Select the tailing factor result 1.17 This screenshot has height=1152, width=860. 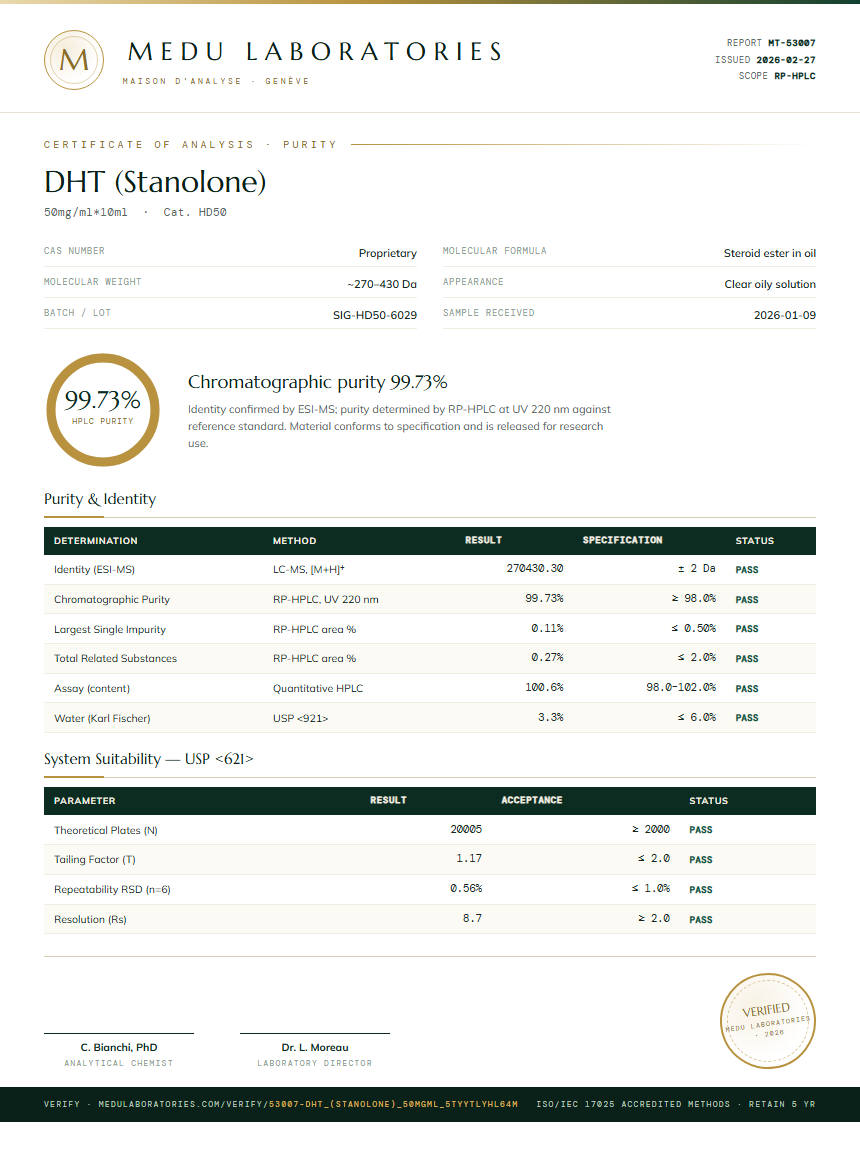[x=469, y=859]
